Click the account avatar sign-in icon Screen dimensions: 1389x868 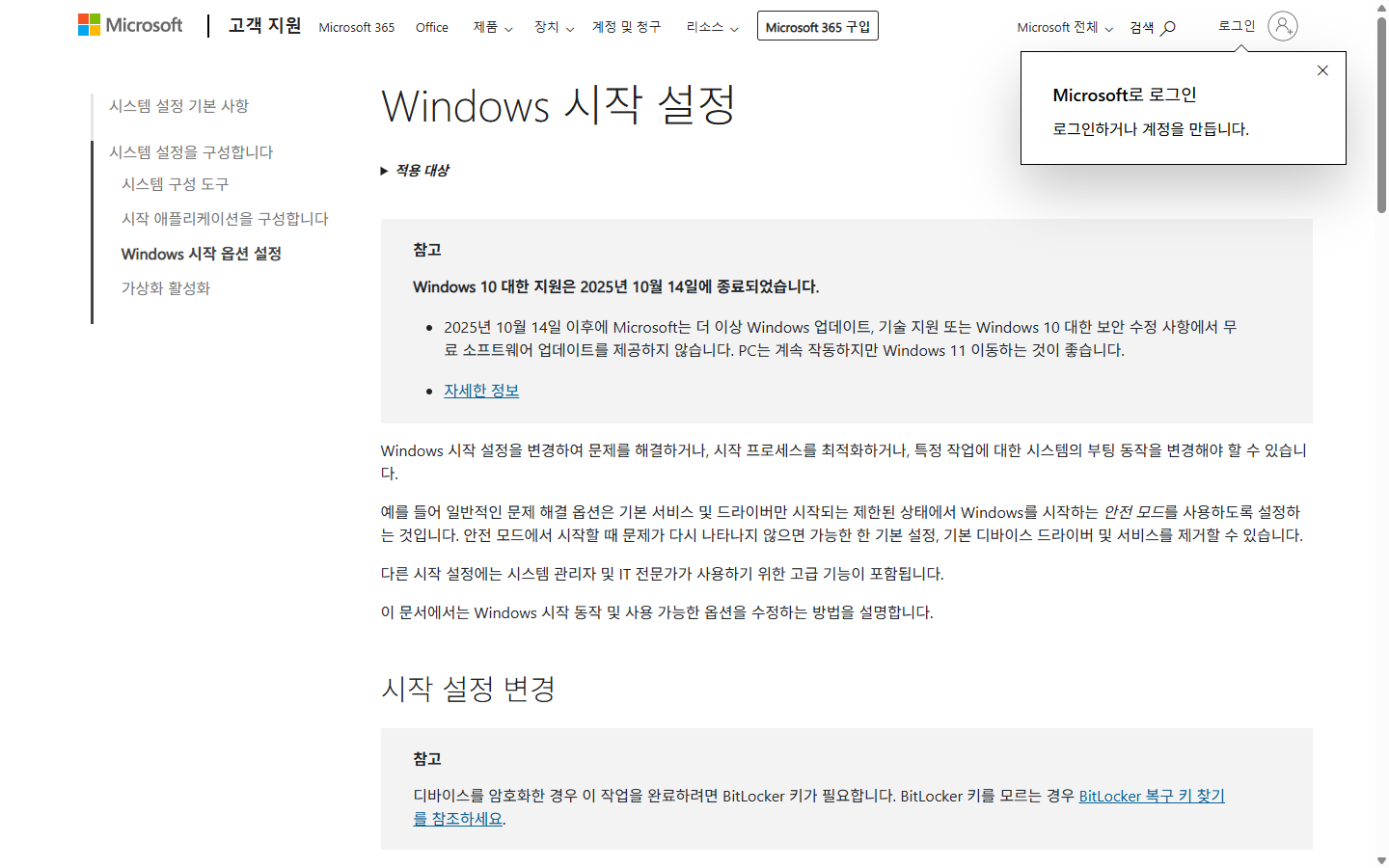click(x=1282, y=26)
